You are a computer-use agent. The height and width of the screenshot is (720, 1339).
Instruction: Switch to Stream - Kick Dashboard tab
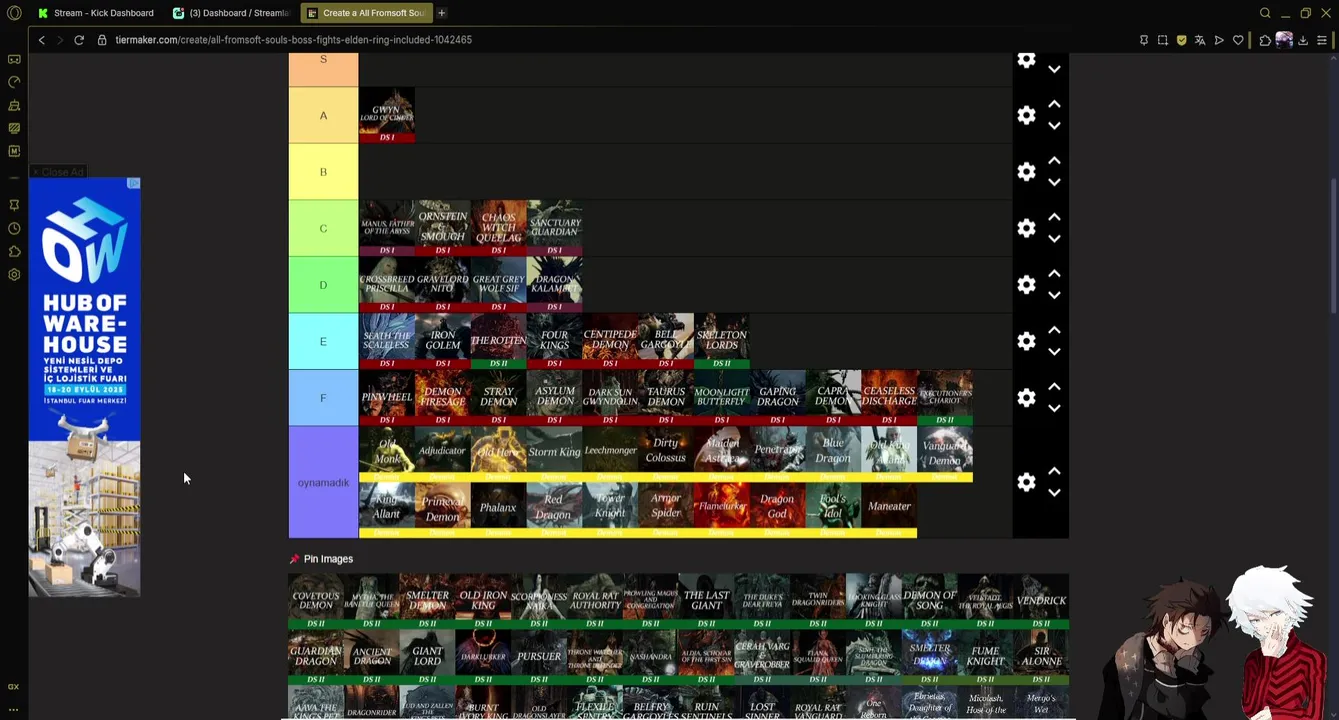pyautogui.click(x=96, y=13)
